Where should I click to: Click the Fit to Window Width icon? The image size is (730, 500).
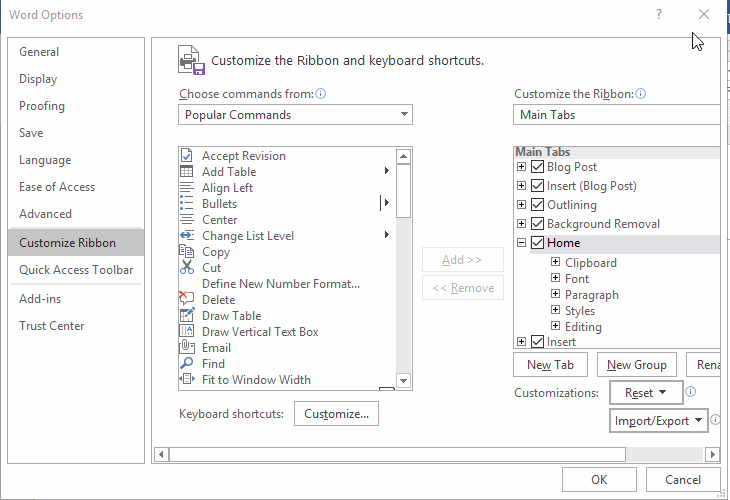(186, 379)
